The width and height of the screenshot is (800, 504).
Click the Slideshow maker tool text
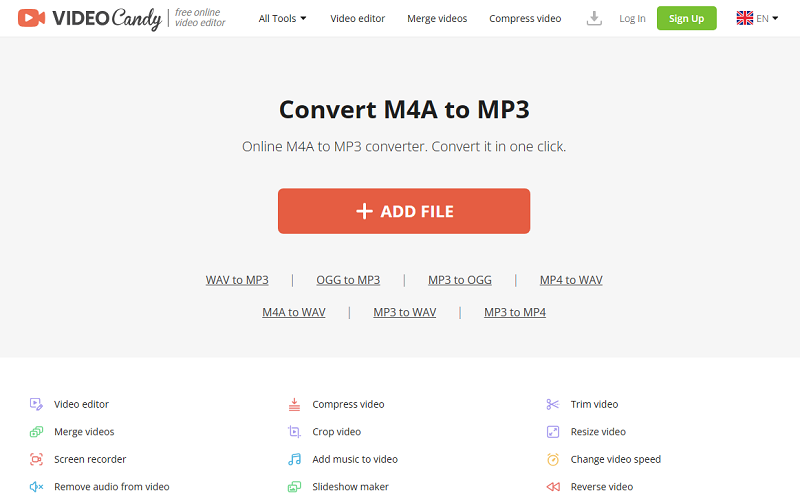351,487
